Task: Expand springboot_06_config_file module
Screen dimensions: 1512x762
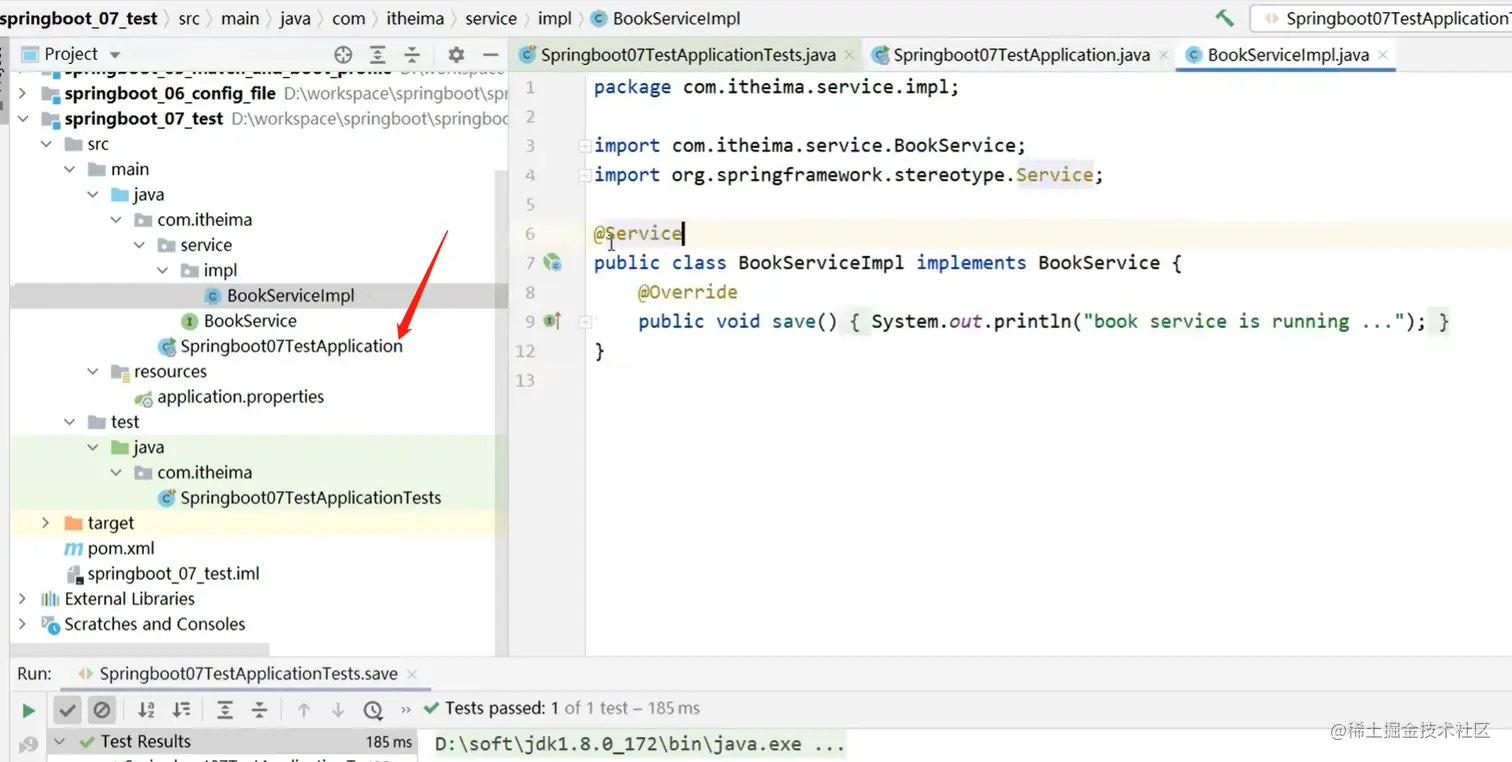Action: (x=22, y=93)
